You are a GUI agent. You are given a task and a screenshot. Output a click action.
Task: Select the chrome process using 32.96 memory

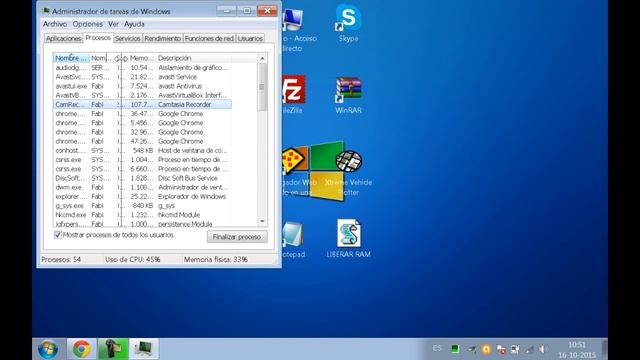point(142,132)
